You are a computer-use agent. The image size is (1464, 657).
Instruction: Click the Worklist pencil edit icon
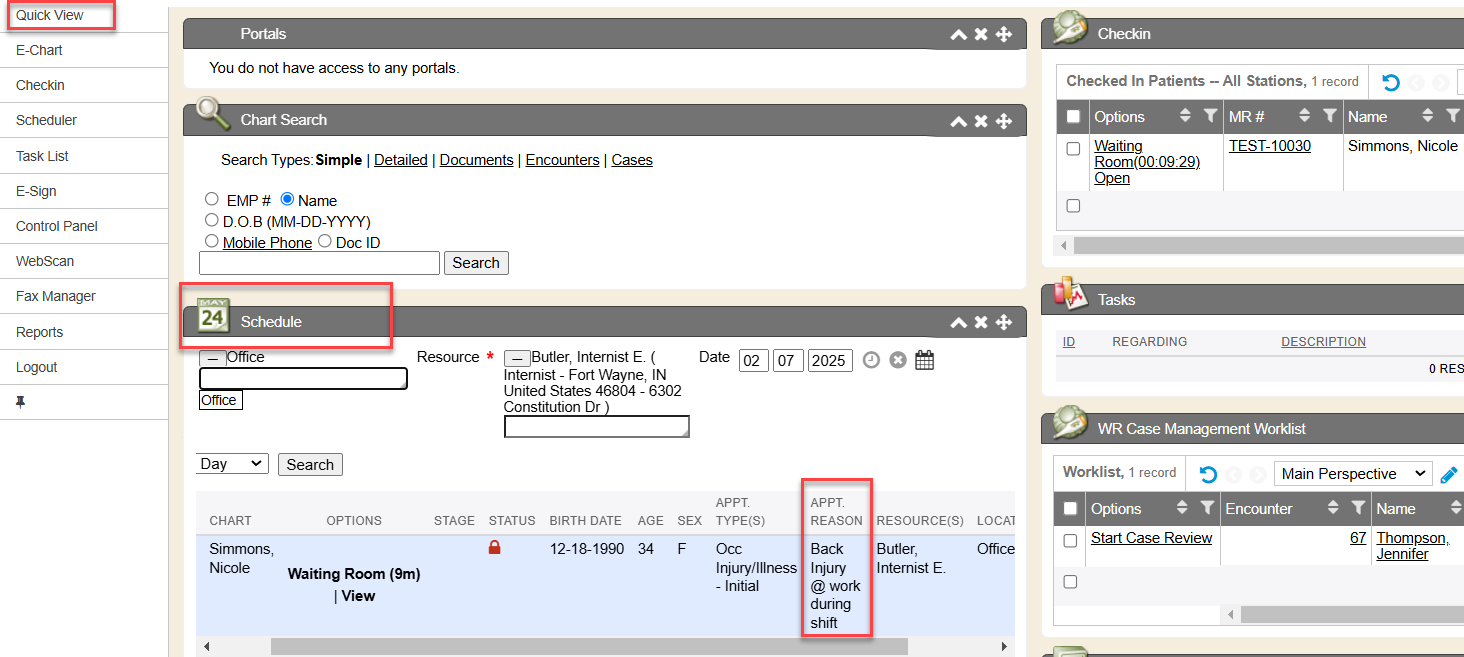1449,474
